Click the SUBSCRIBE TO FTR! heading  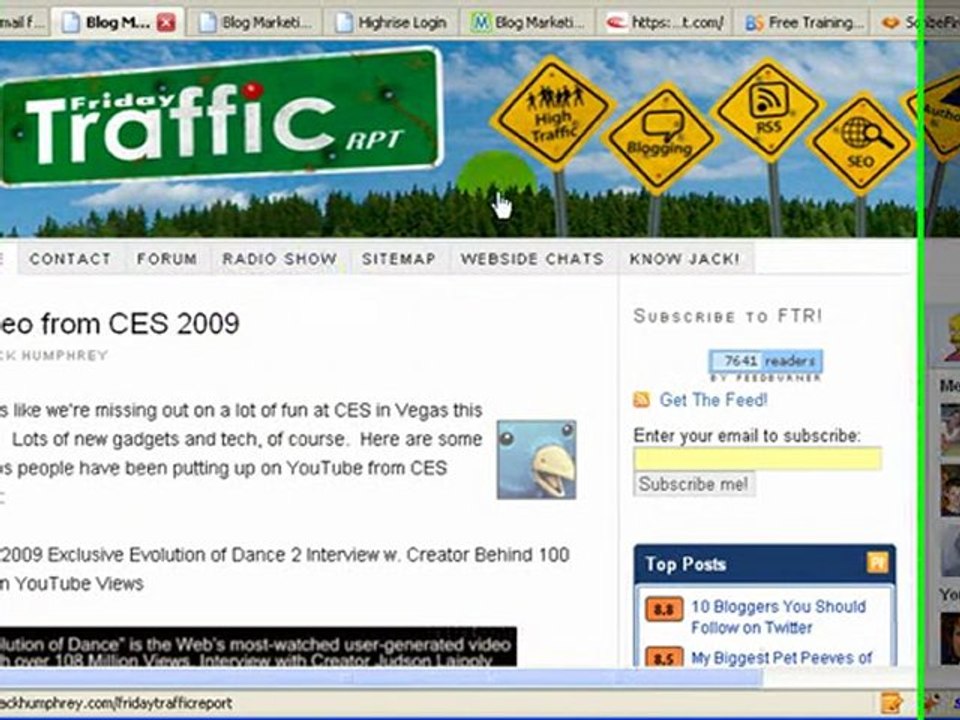(x=728, y=316)
